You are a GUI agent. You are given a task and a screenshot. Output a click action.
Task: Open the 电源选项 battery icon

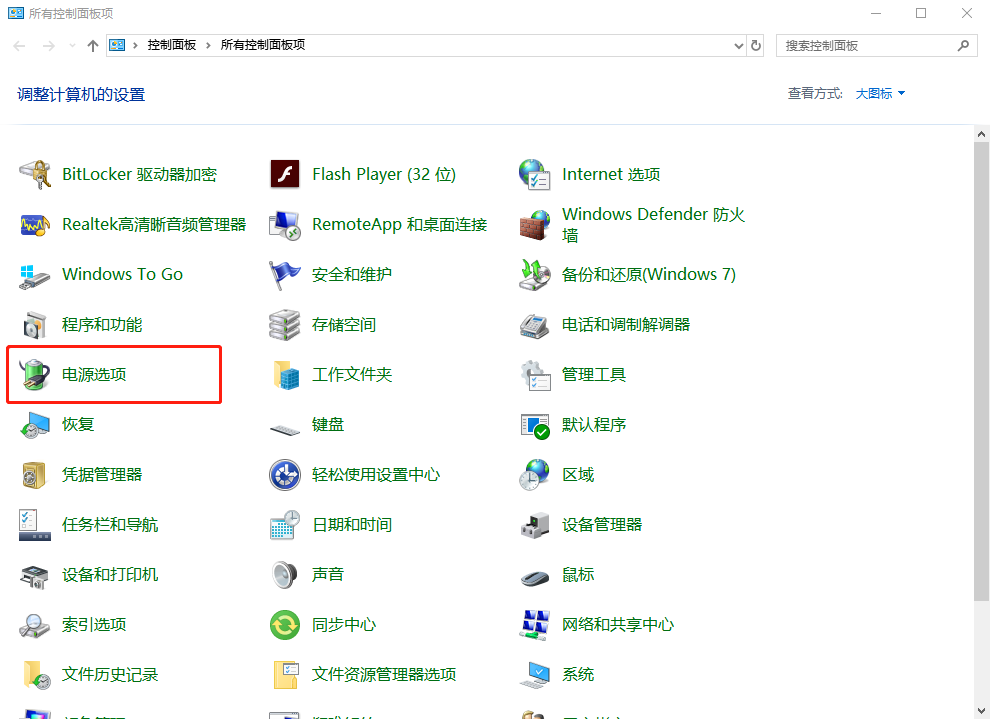[x=35, y=374]
